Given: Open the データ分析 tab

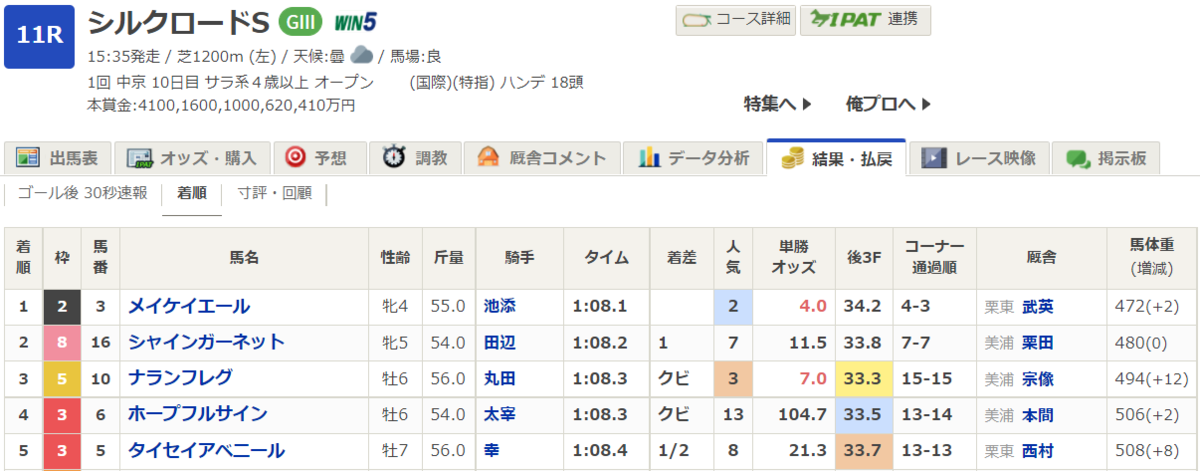Looking at the screenshot, I should point(693,158).
